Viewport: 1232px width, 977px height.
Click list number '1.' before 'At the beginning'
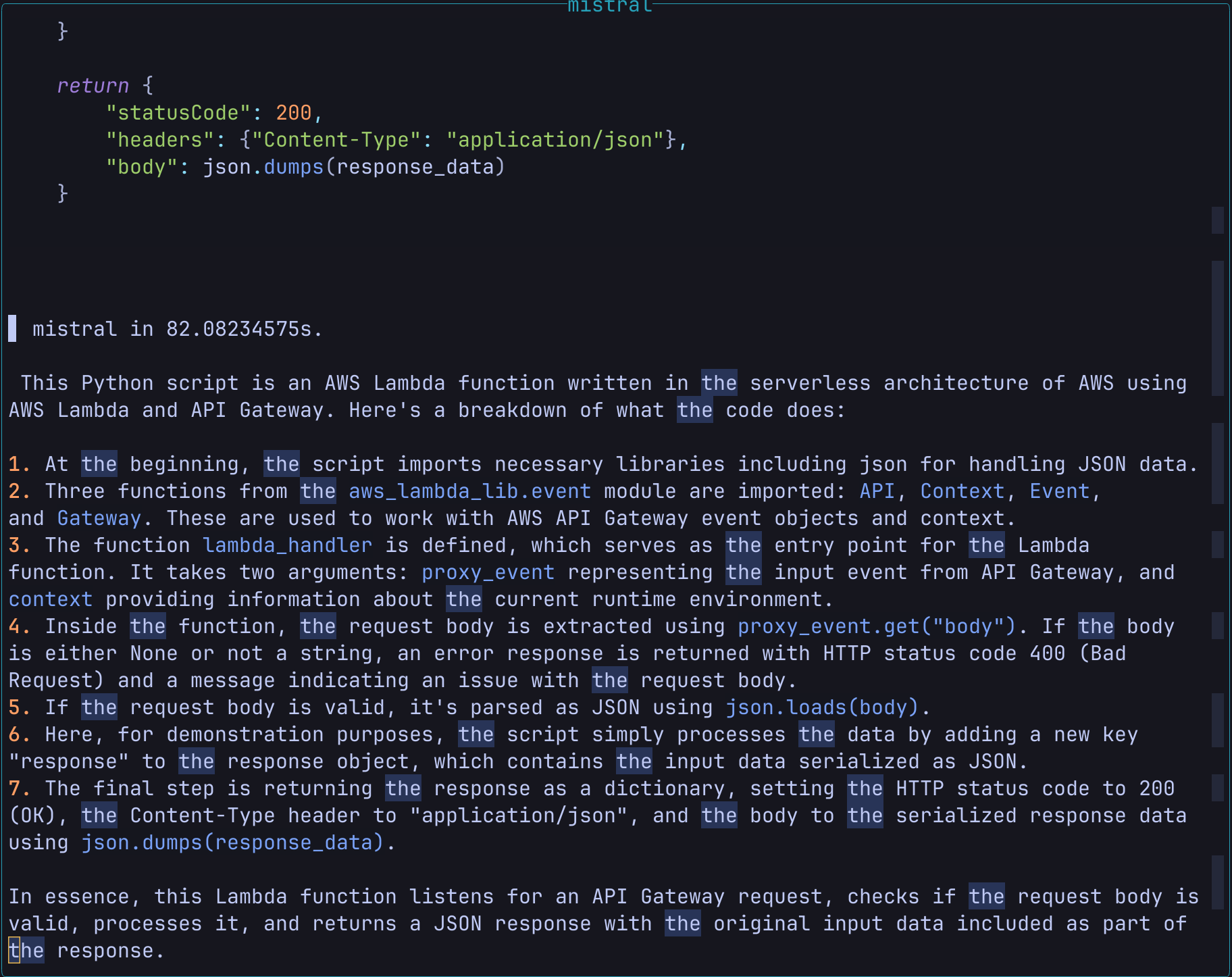coord(20,464)
